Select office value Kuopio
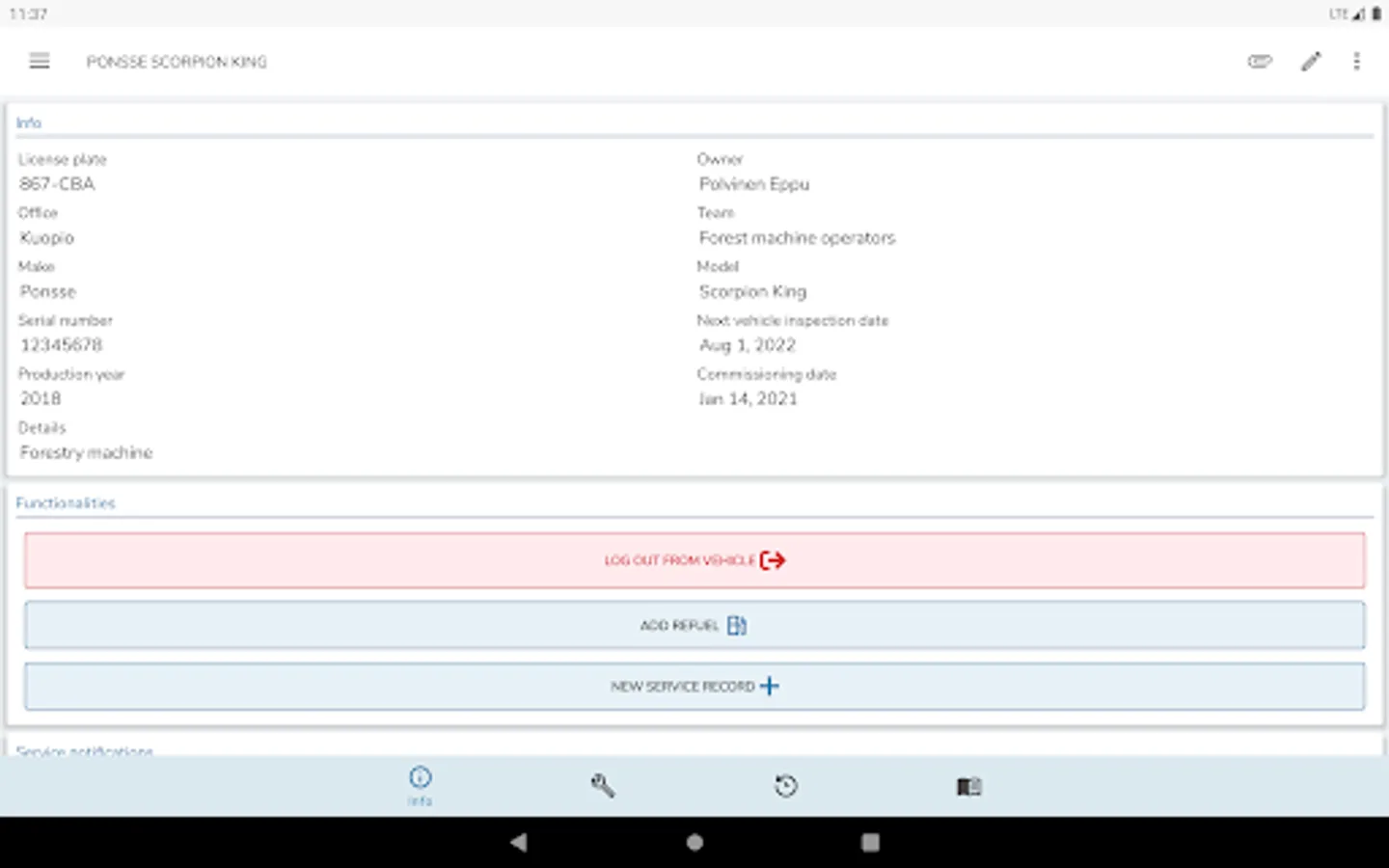 coord(46,238)
